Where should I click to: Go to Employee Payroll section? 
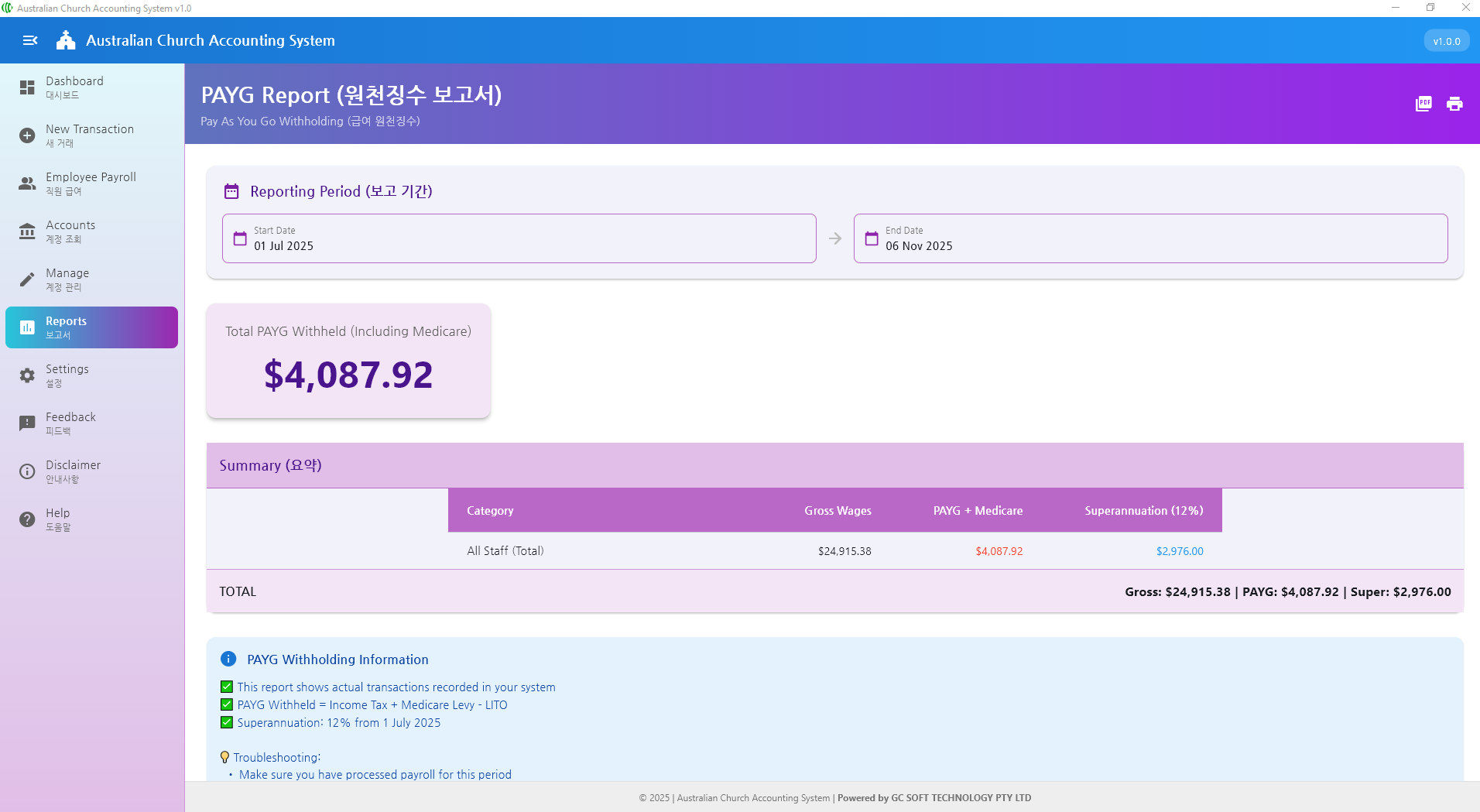(x=91, y=183)
